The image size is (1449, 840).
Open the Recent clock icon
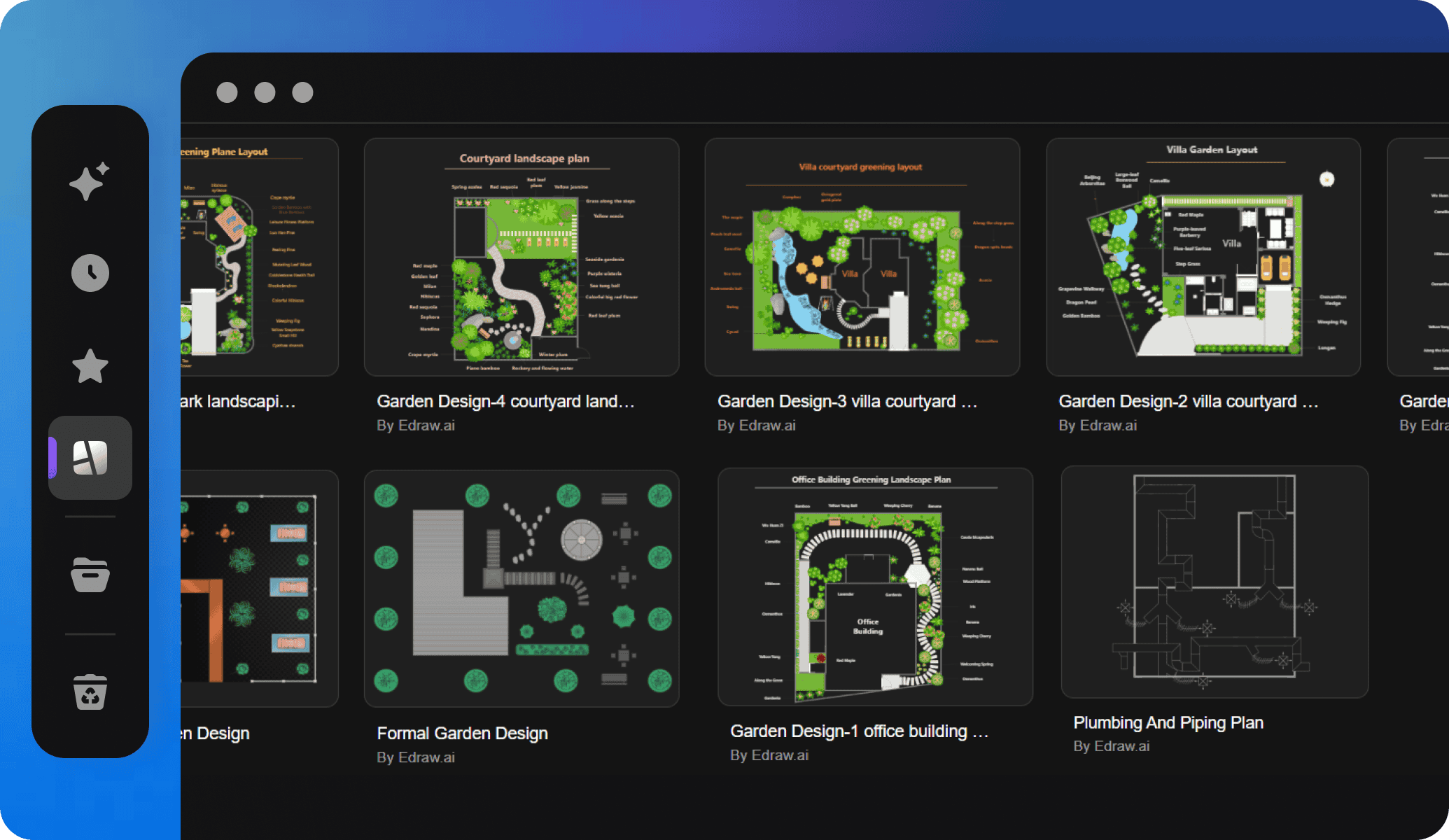pos(90,273)
